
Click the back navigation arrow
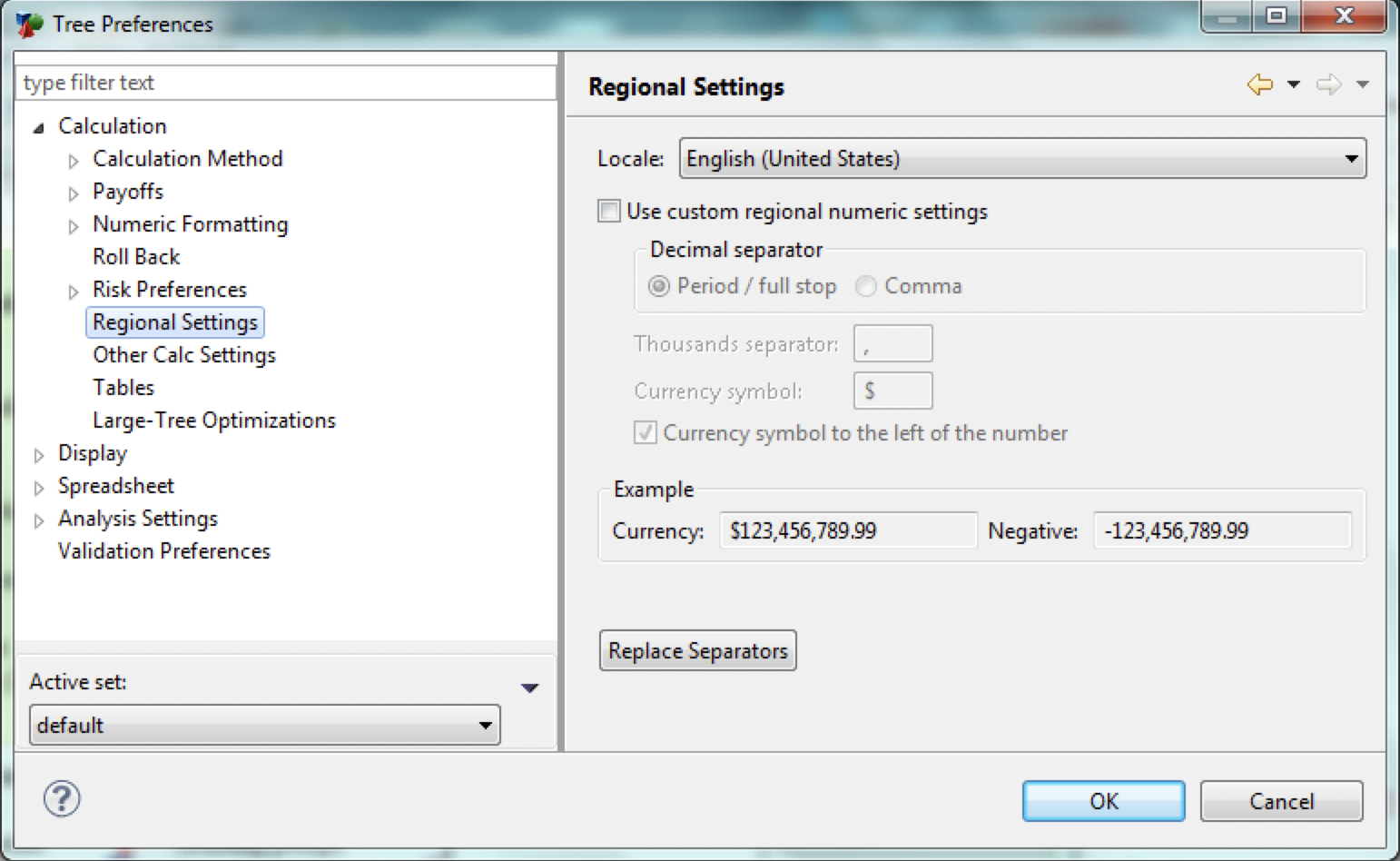(x=1260, y=84)
